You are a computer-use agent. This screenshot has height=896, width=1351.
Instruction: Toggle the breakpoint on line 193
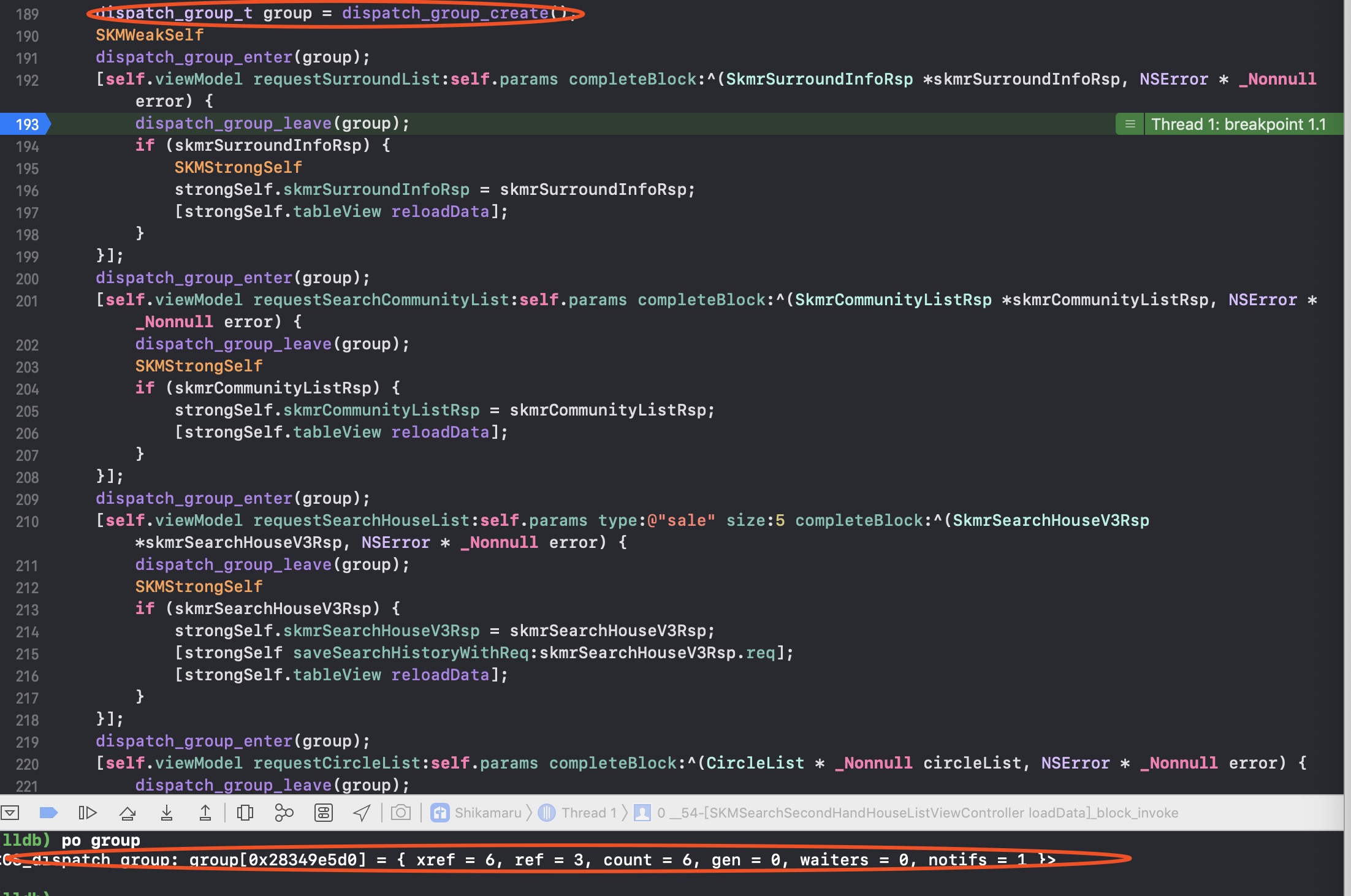(x=26, y=124)
